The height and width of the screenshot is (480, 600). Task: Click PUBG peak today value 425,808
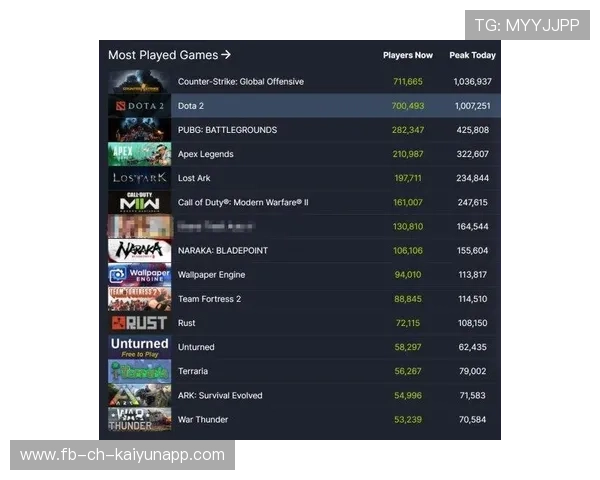(473, 130)
